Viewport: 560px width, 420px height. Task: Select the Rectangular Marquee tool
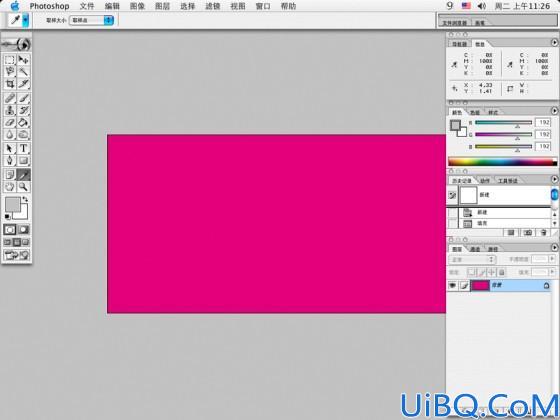coord(10,60)
